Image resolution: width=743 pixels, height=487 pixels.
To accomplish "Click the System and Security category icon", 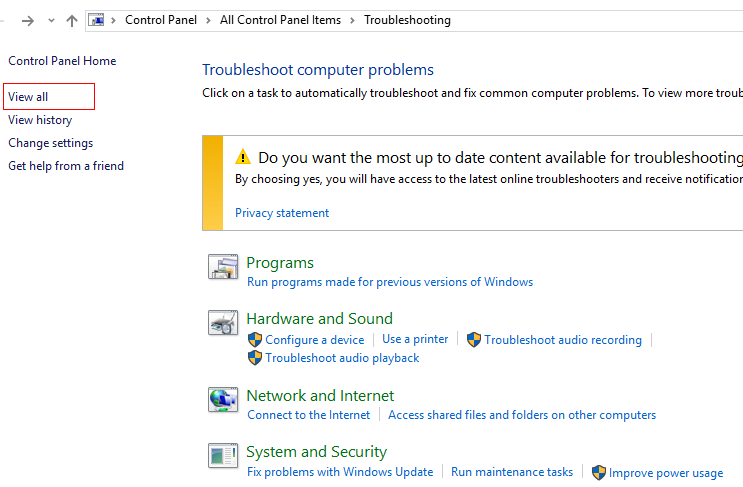I will pos(223,456).
